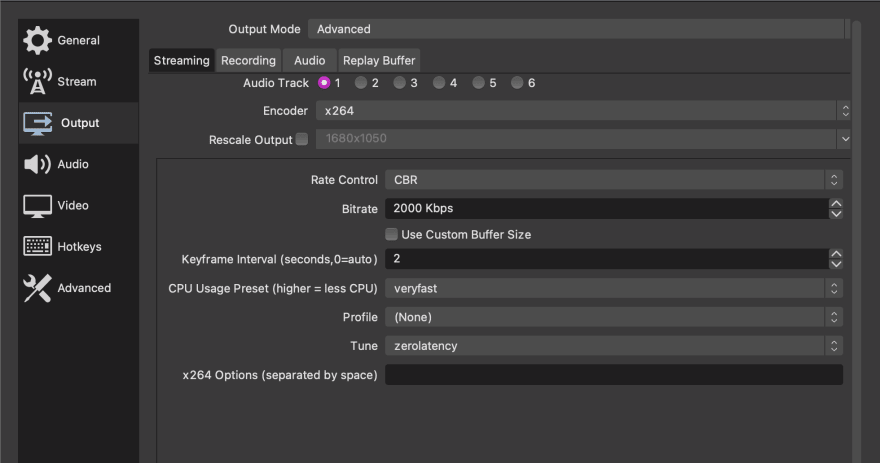Click the x264 Options text field
Viewport: 880px width, 463px height.
click(614, 375)
